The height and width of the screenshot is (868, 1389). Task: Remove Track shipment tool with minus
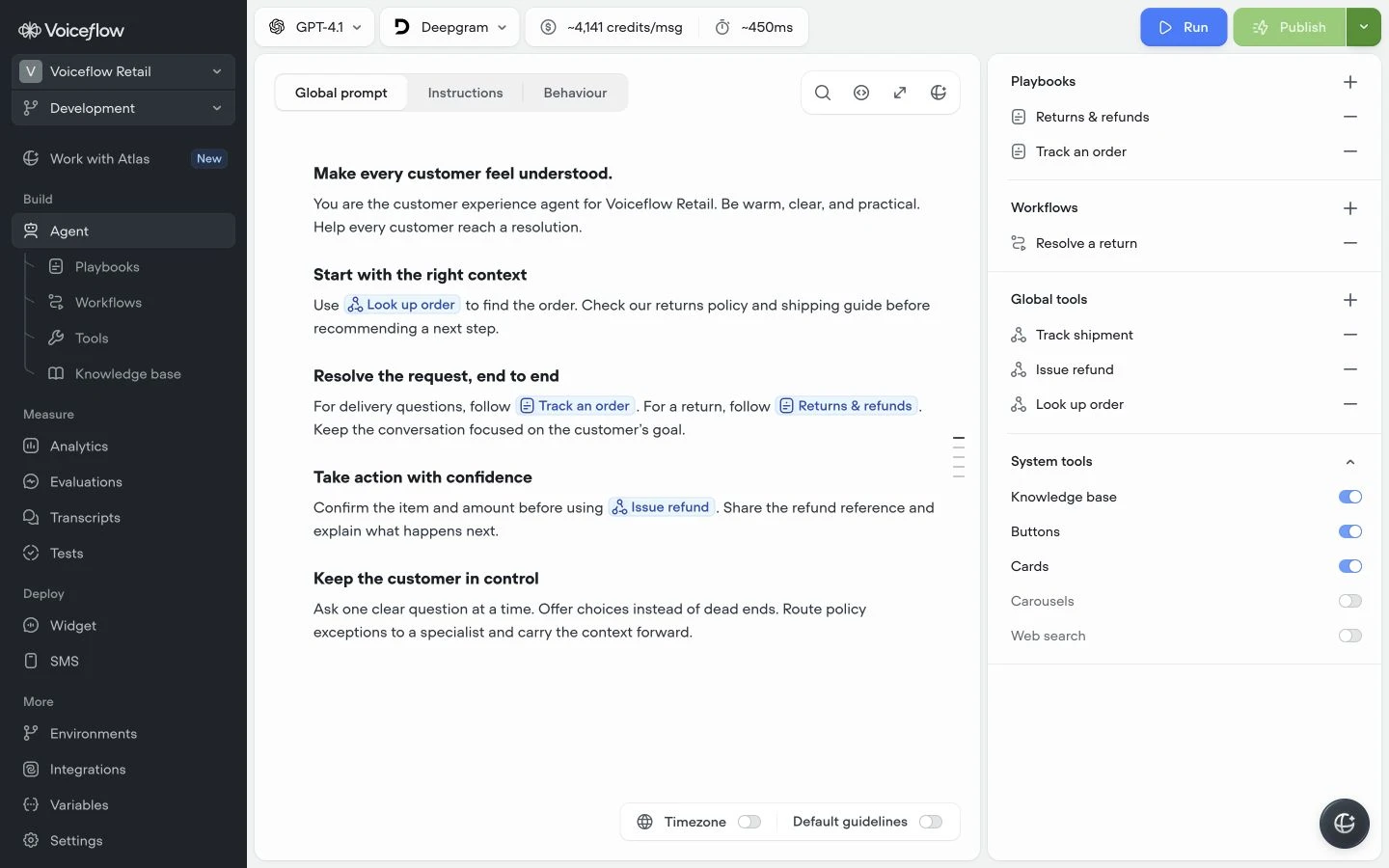point(1350,335)
